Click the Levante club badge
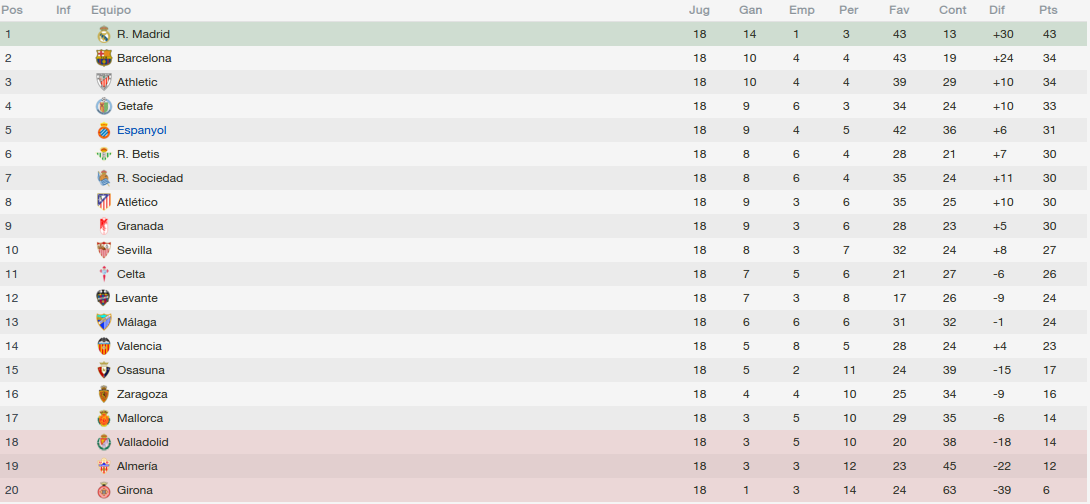Image resolution: width=1090 pixels, height=504 pixels. pos(103,298)
